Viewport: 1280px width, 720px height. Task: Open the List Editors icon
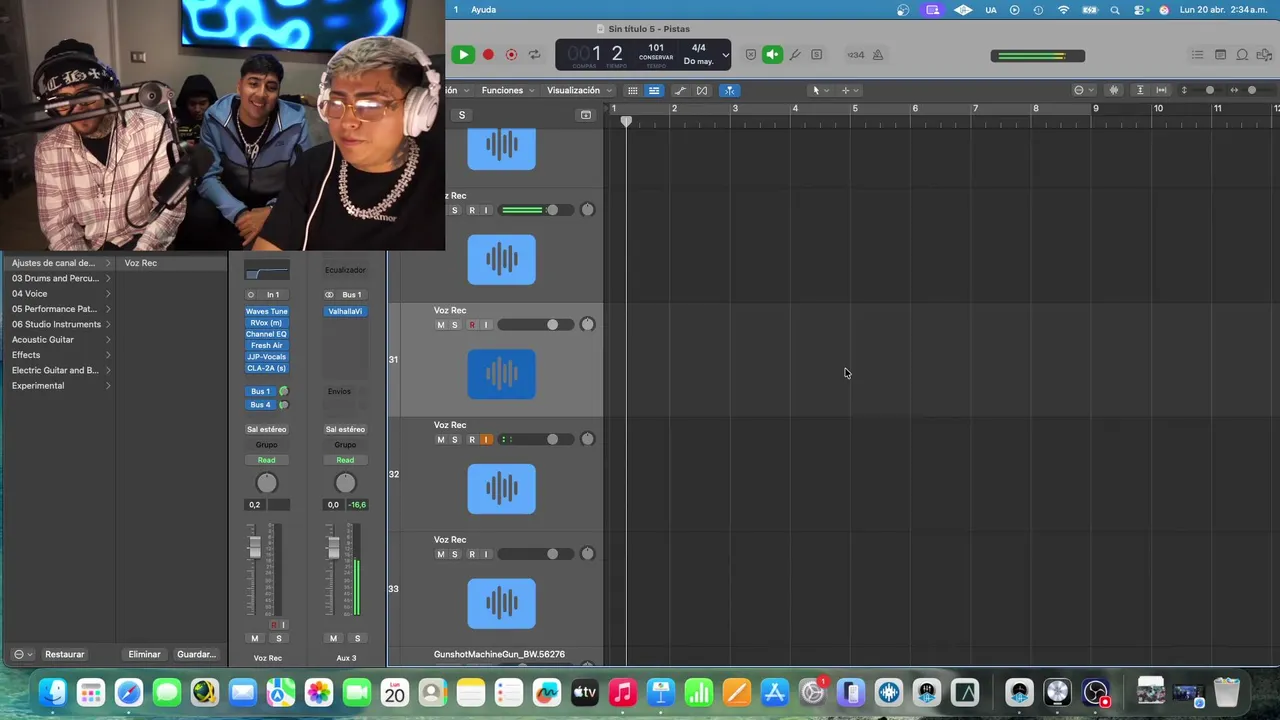(1198, 55)
